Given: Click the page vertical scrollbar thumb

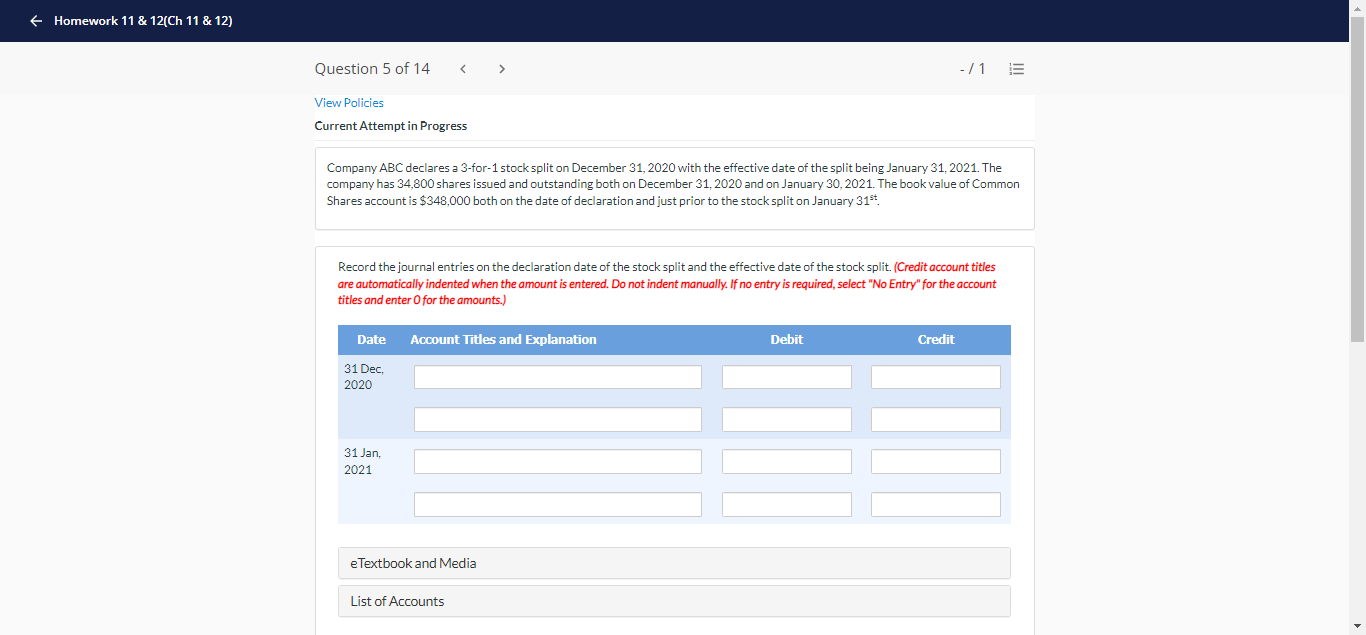Looking at the screenshot, I should (1357, 180).
